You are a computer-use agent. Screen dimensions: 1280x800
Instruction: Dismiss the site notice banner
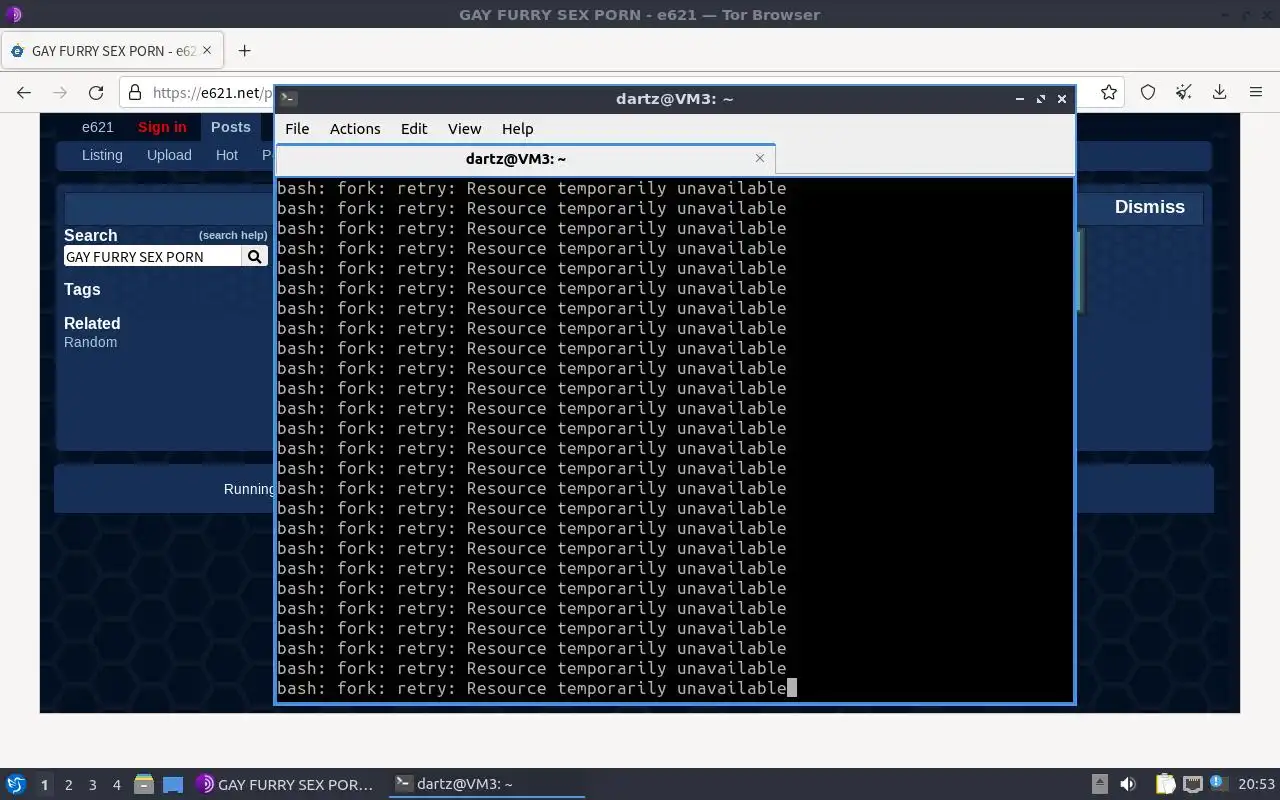pos(1150,207)
